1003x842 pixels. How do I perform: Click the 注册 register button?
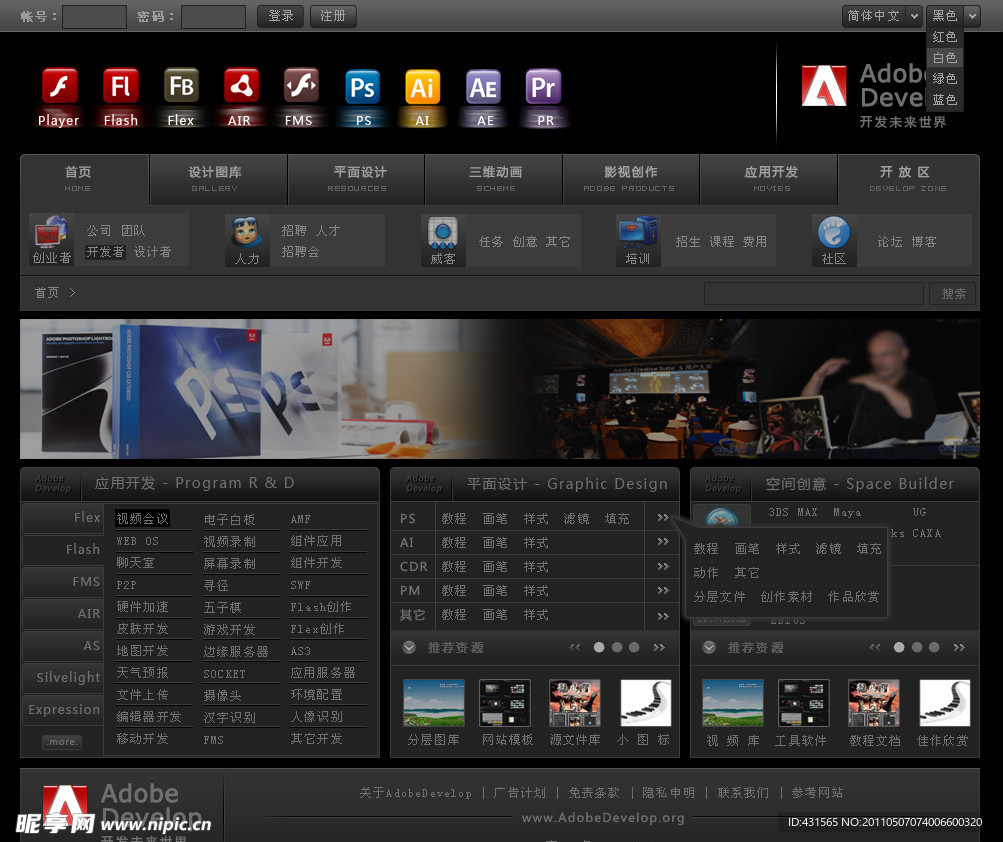[x=333, y=16]
